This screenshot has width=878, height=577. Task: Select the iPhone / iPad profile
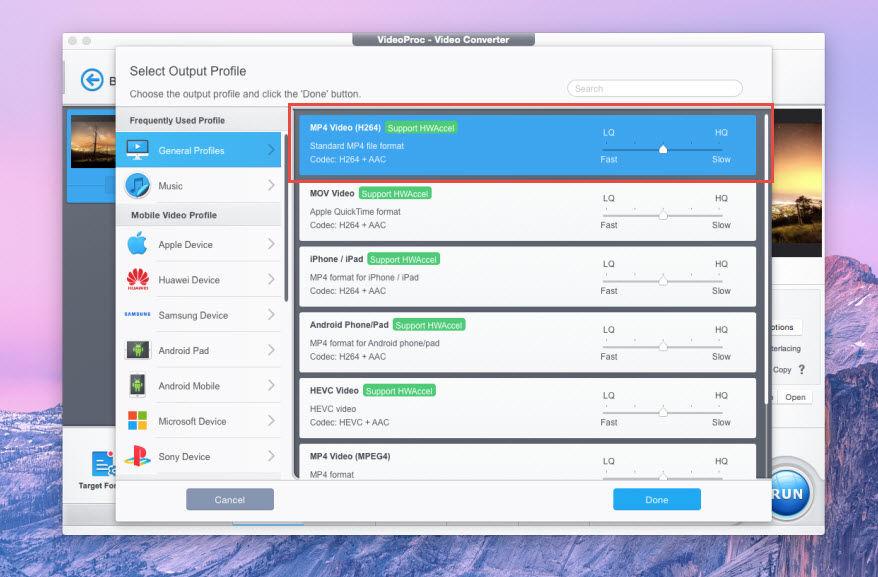527,276
